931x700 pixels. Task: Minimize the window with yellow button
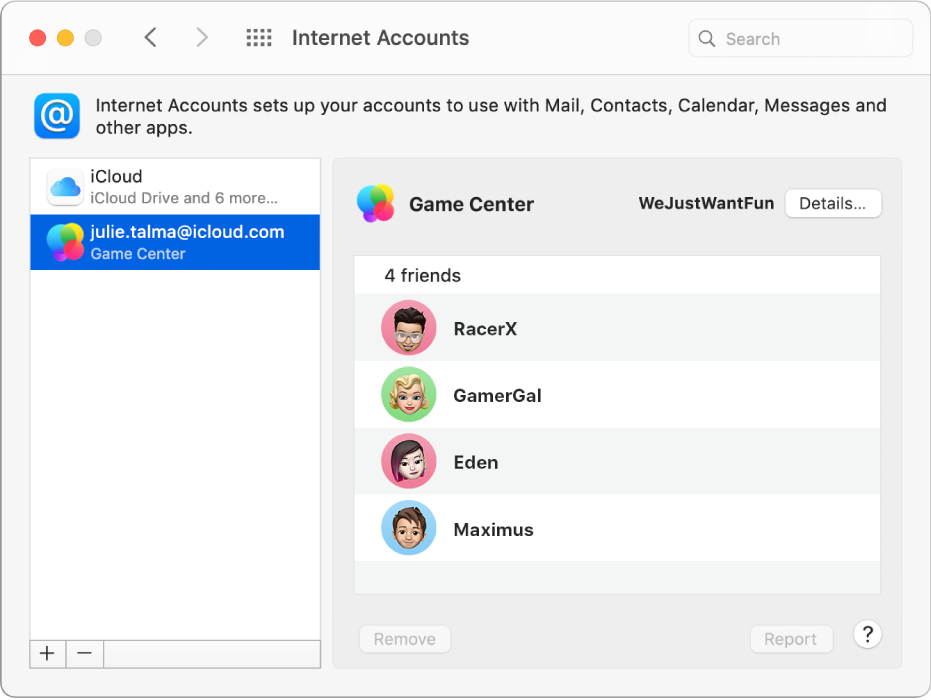pyautogui.click(x=65, y=38)
